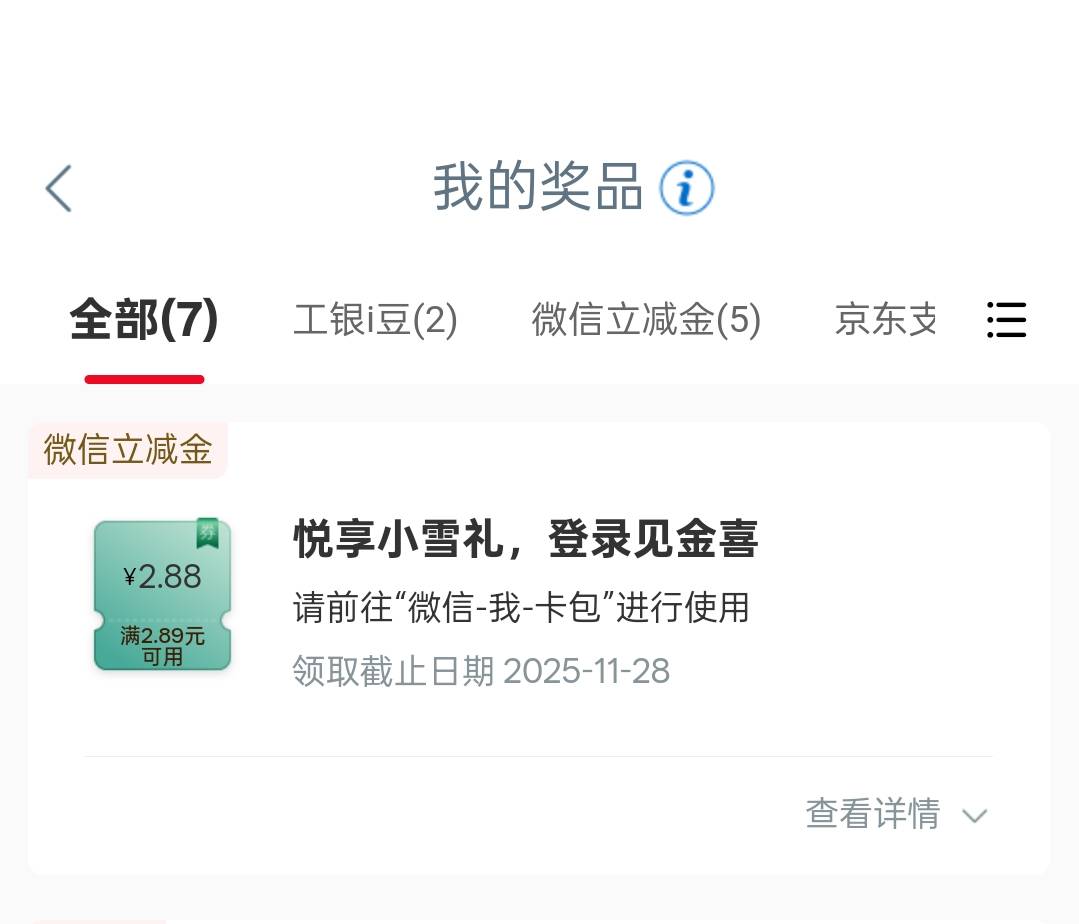Switch to the 微信立减金(5) tab
The image size is (1079, 924).
click(646, 320)
